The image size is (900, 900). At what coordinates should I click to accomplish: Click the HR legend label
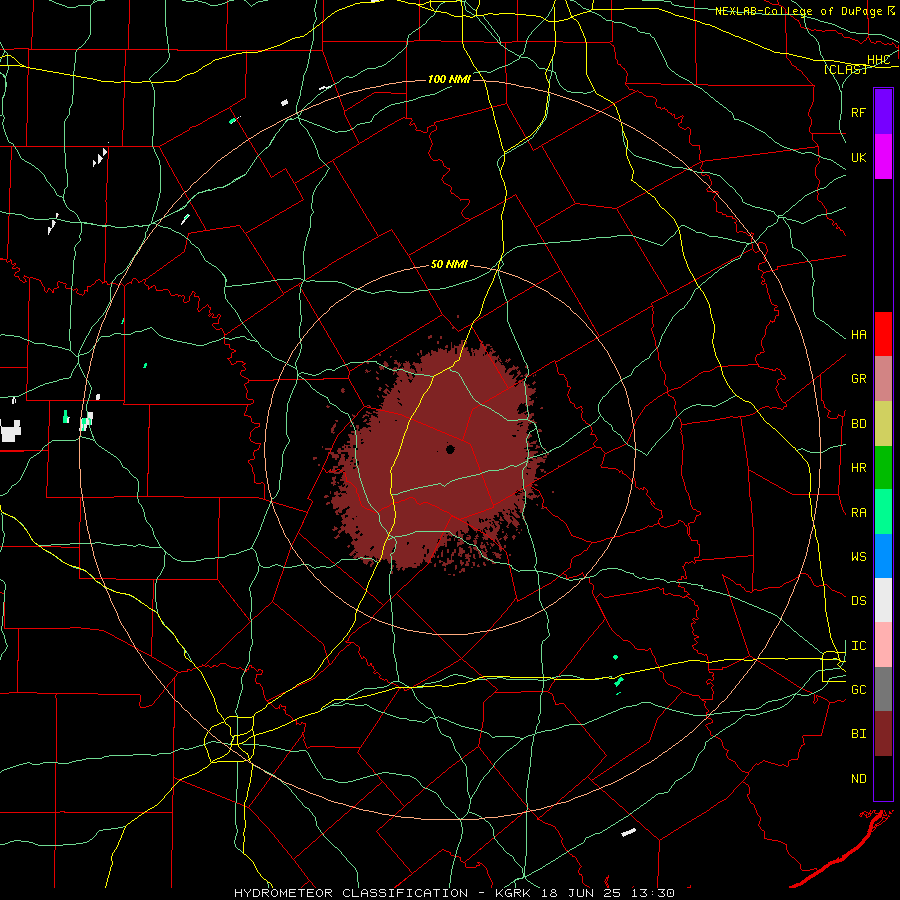coord(858,468)
